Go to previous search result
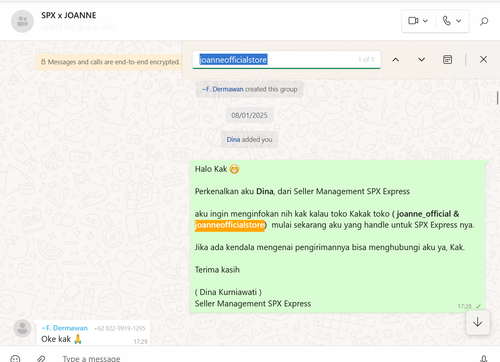 click(396, 60)
